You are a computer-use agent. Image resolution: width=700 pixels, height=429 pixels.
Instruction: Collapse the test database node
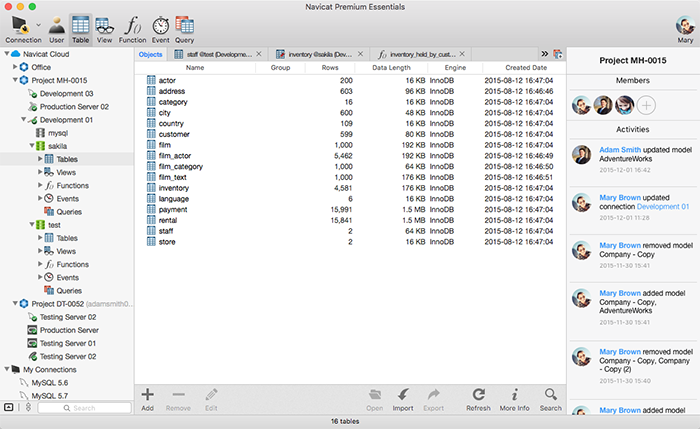click(x=32, y=225)
